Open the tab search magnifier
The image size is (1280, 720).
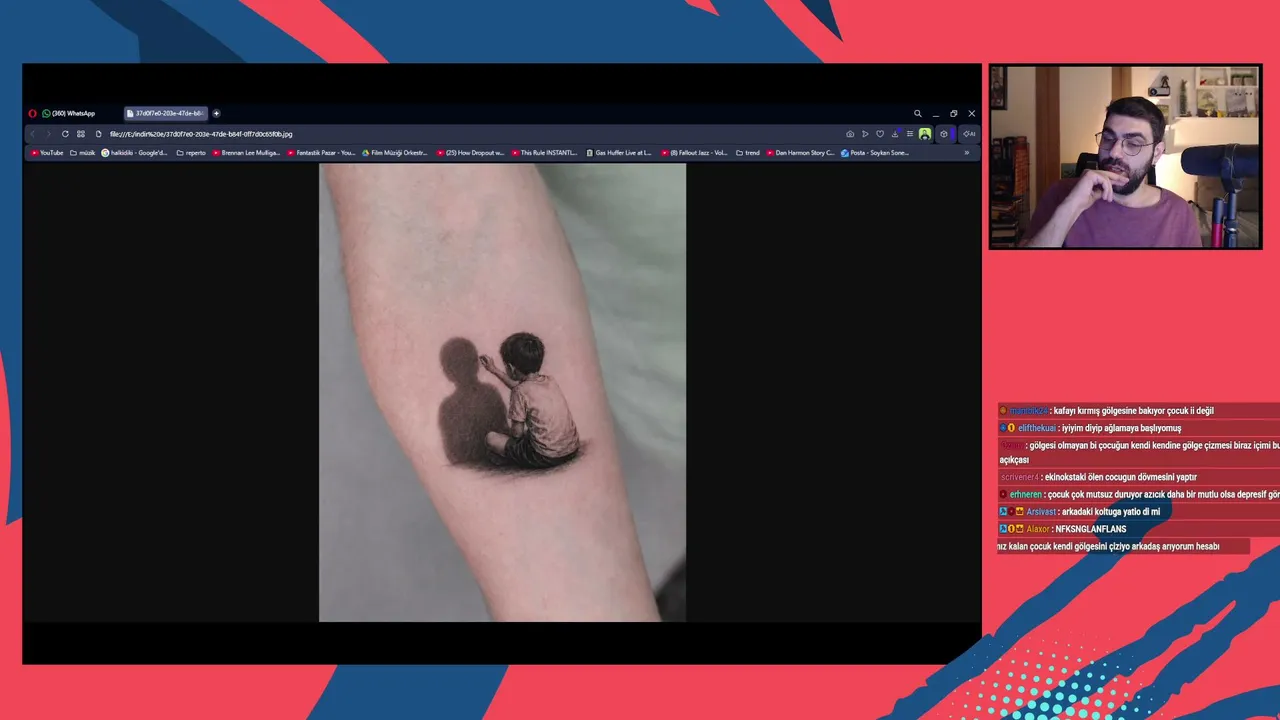(x=917, y=114)
